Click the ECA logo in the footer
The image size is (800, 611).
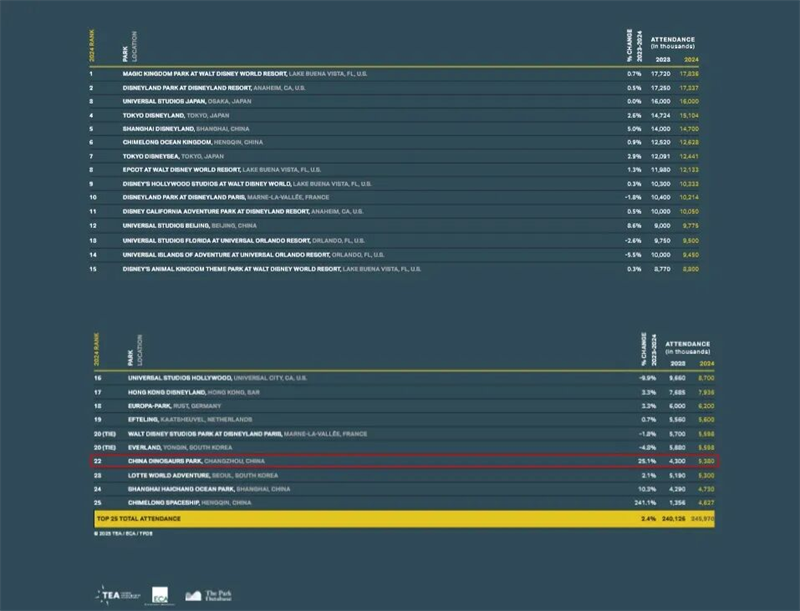pos(161,595)
